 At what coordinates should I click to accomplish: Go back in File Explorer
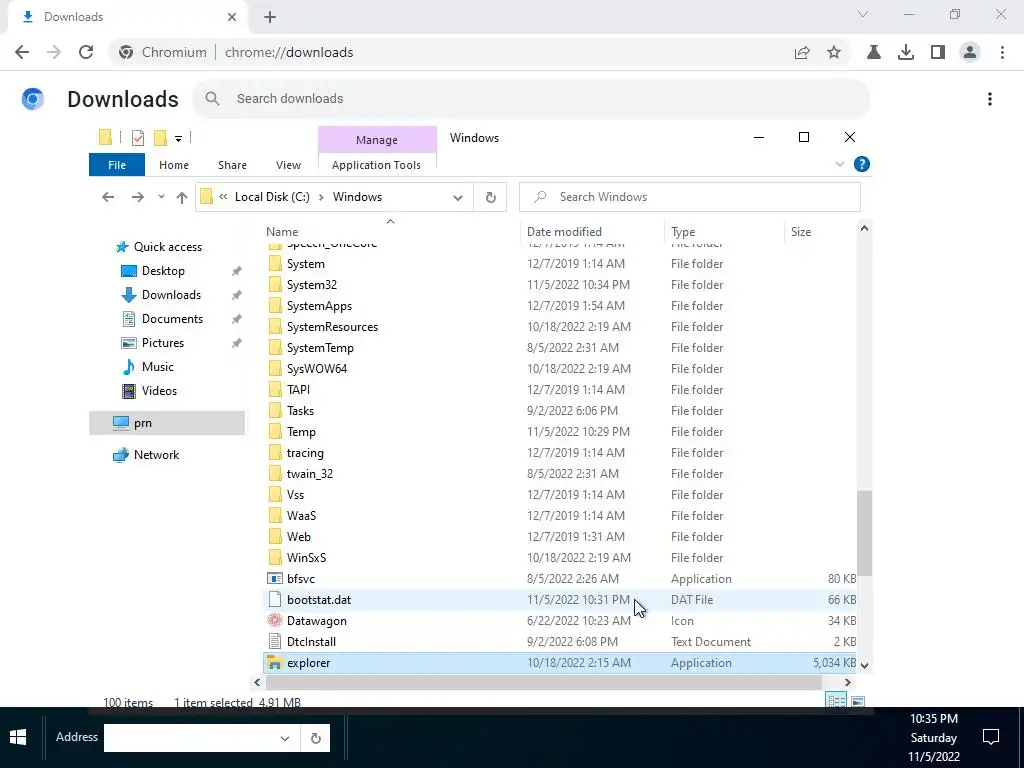pos(108,197)
